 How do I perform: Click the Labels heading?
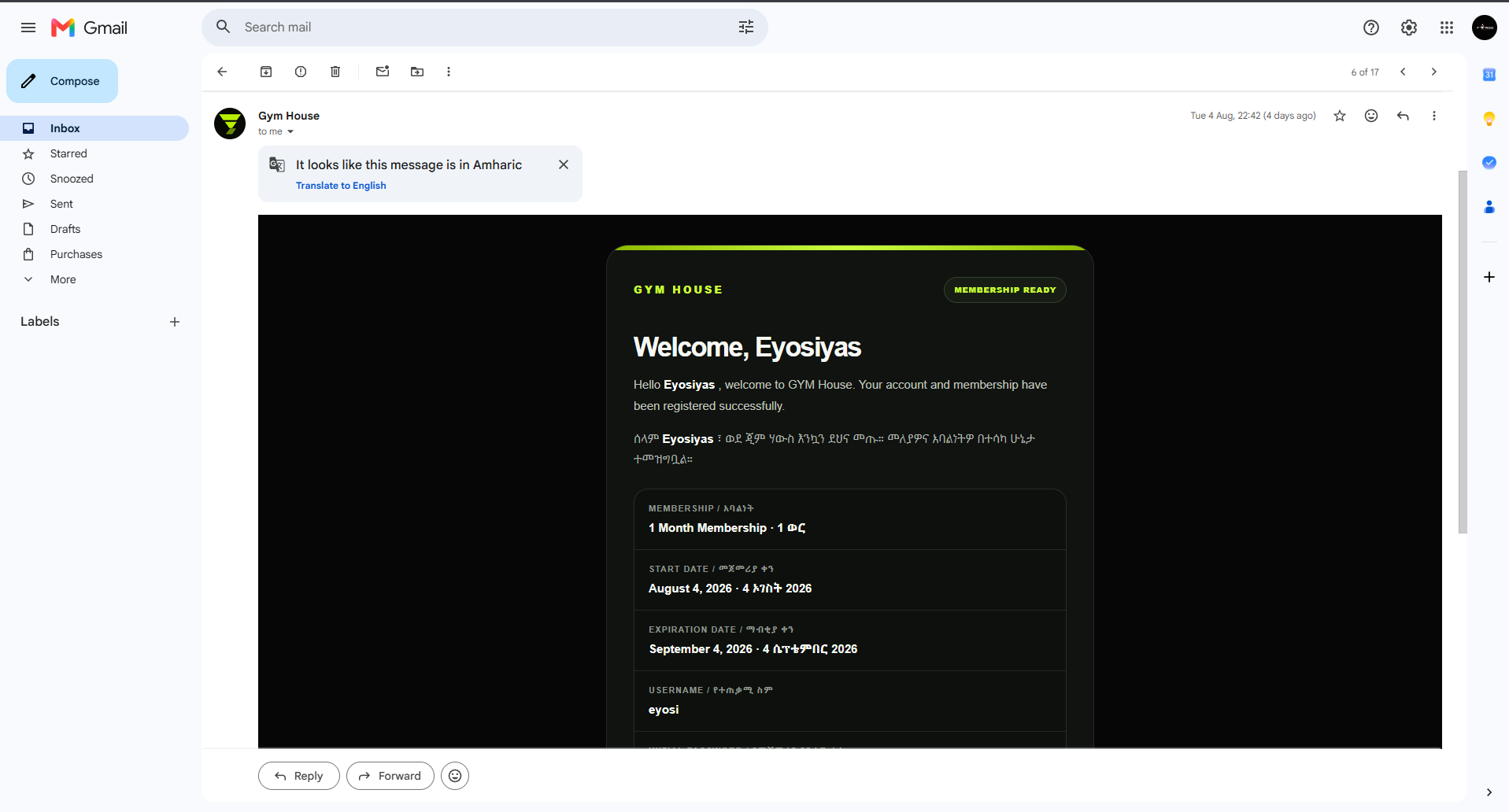tap(40, 321)
